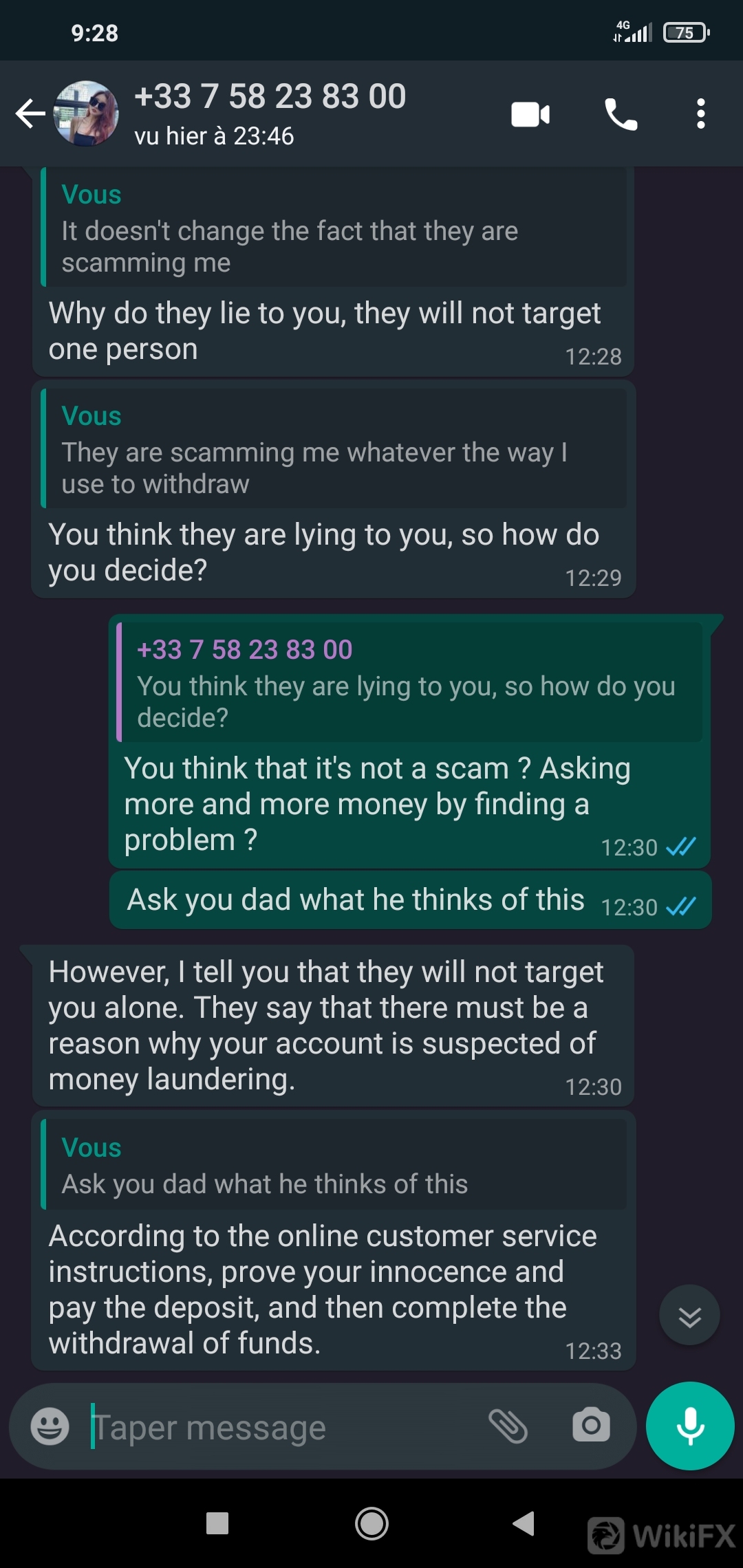The width and height of the screenshot is (743, 1568).
Task: Start a video call
Action: [x=530, y=114]
